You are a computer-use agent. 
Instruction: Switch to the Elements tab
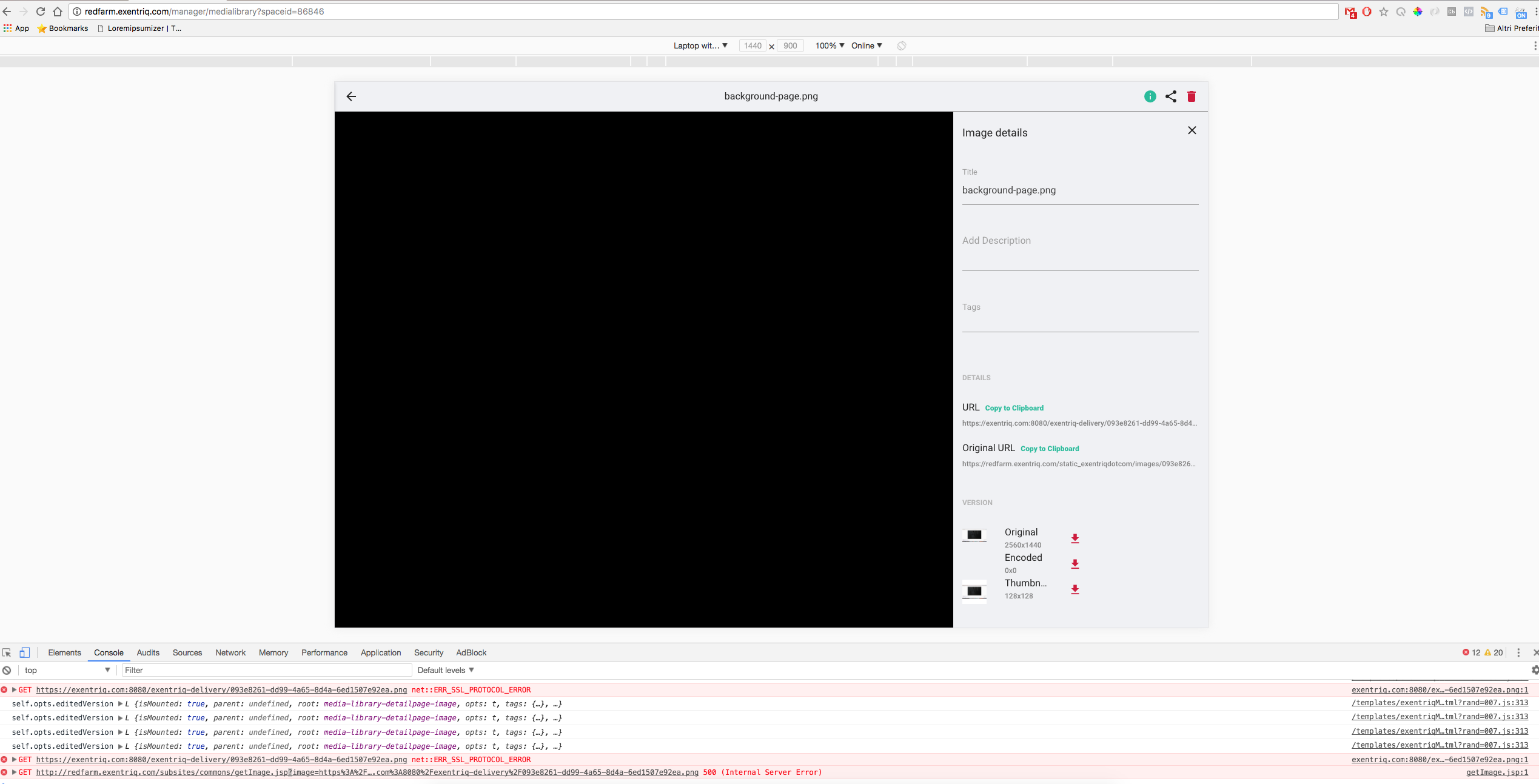click(x=64, y=652)
